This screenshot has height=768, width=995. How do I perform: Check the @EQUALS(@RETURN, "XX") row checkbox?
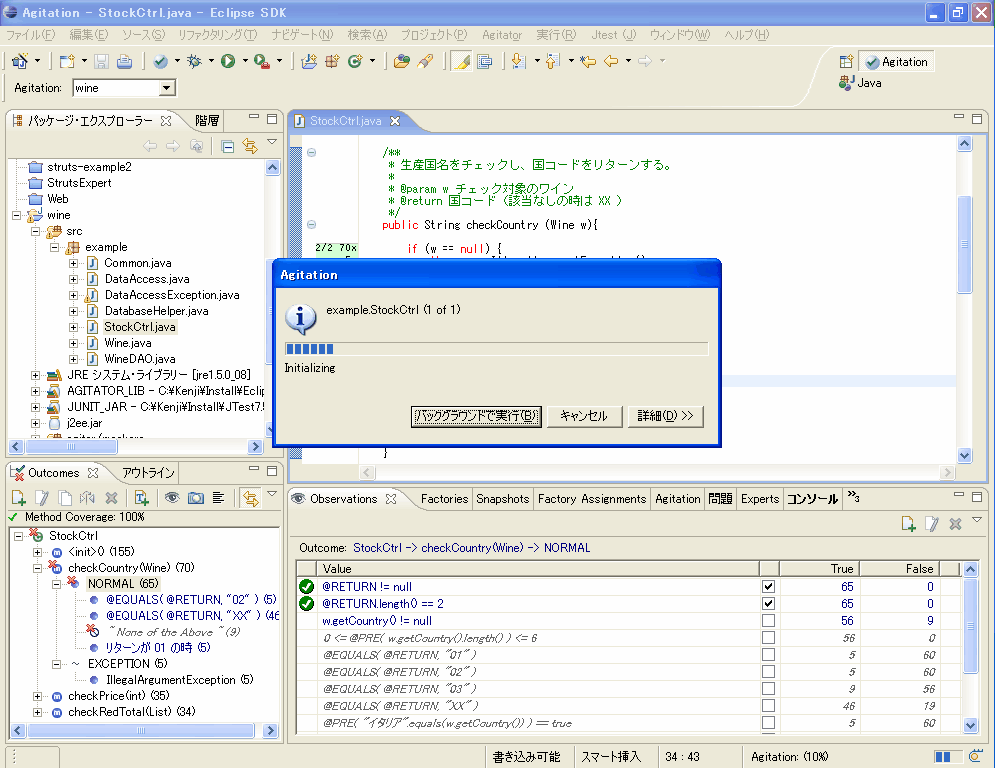[x=768, y=706]
